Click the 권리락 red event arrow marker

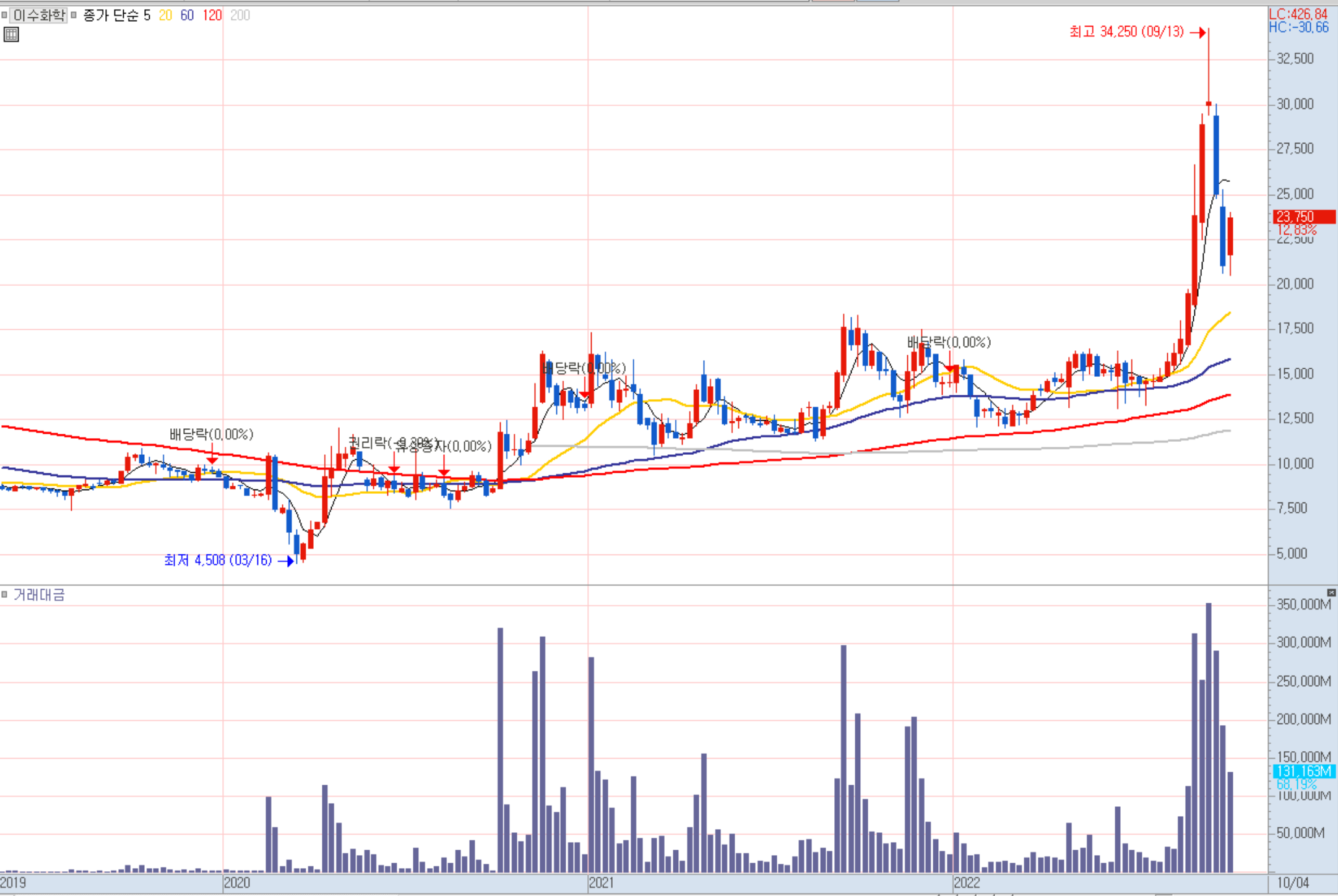click(x=394, y=470)
